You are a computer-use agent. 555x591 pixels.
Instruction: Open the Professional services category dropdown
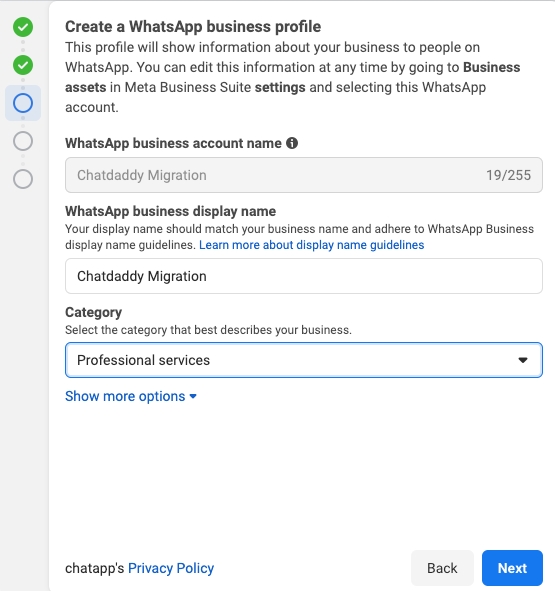coord(304,360)
